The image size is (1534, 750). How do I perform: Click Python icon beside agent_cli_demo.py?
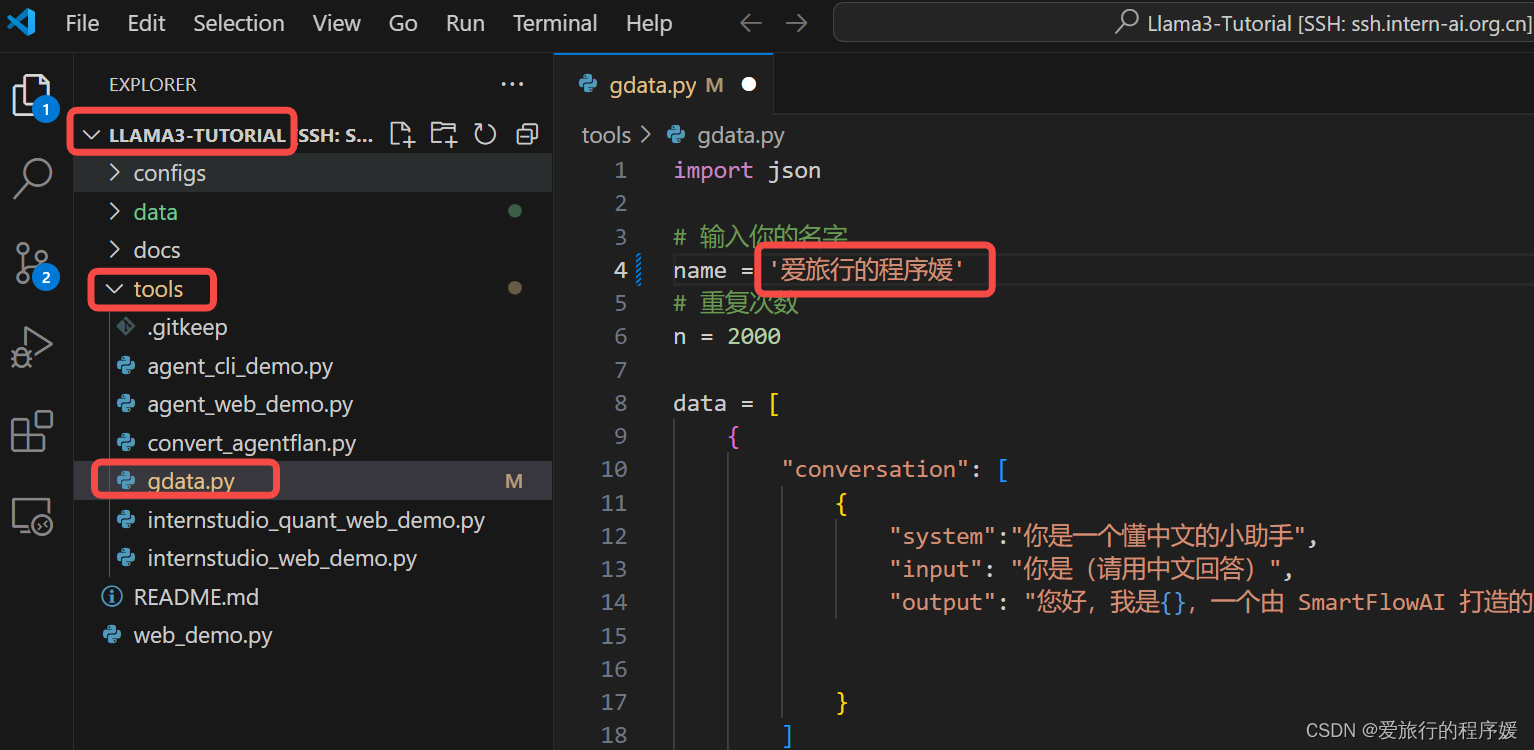[126, 366]
